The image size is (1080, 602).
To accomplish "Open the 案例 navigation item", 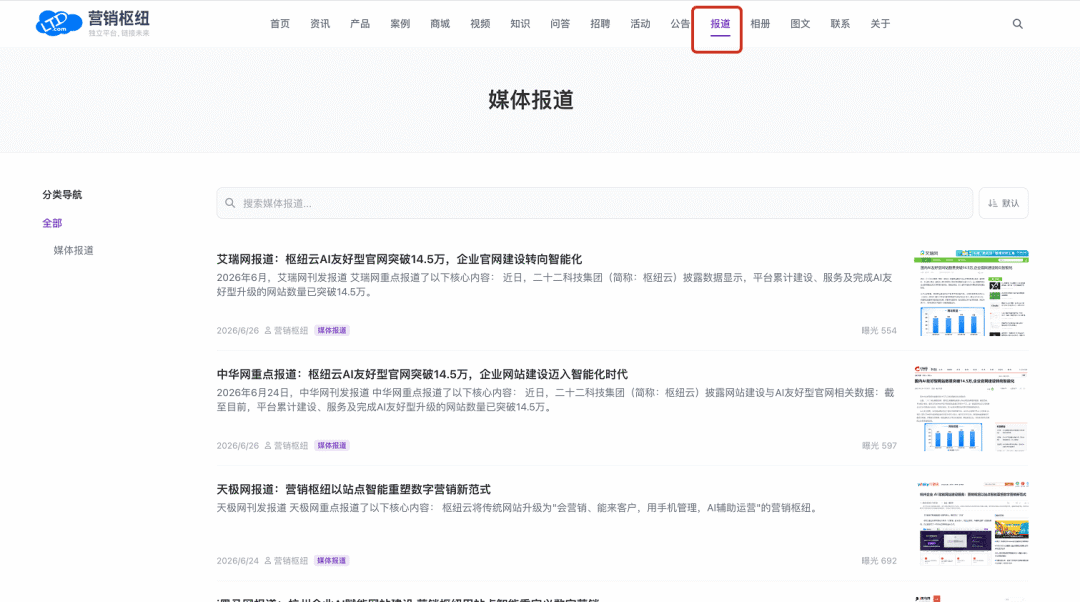I will point(399,23).
